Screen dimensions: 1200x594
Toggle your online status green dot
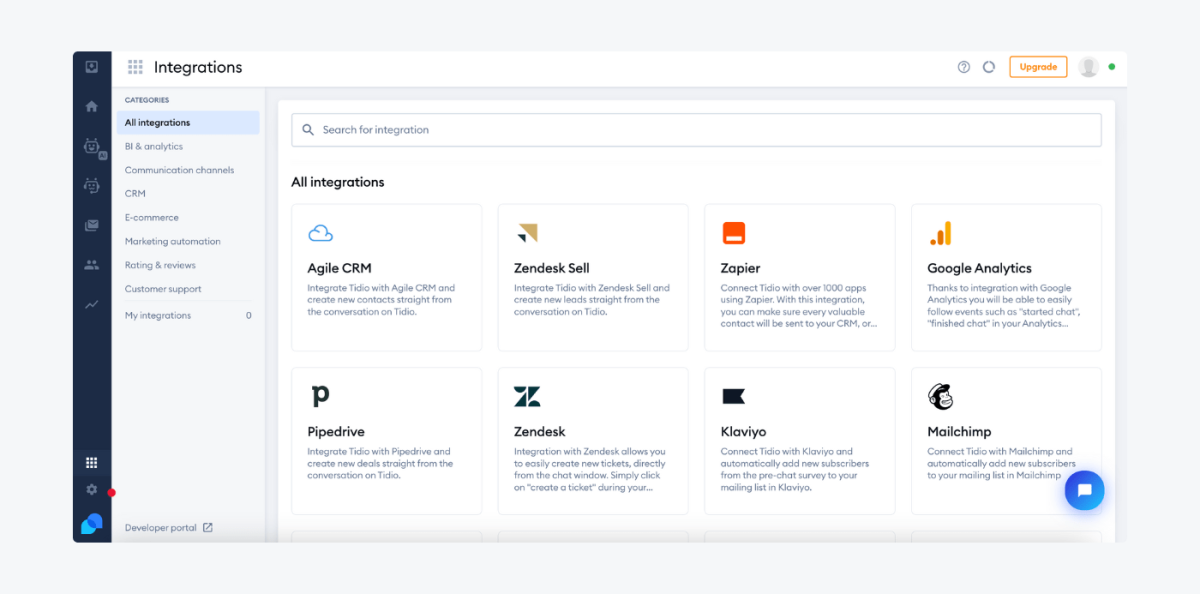[1113, 66]
